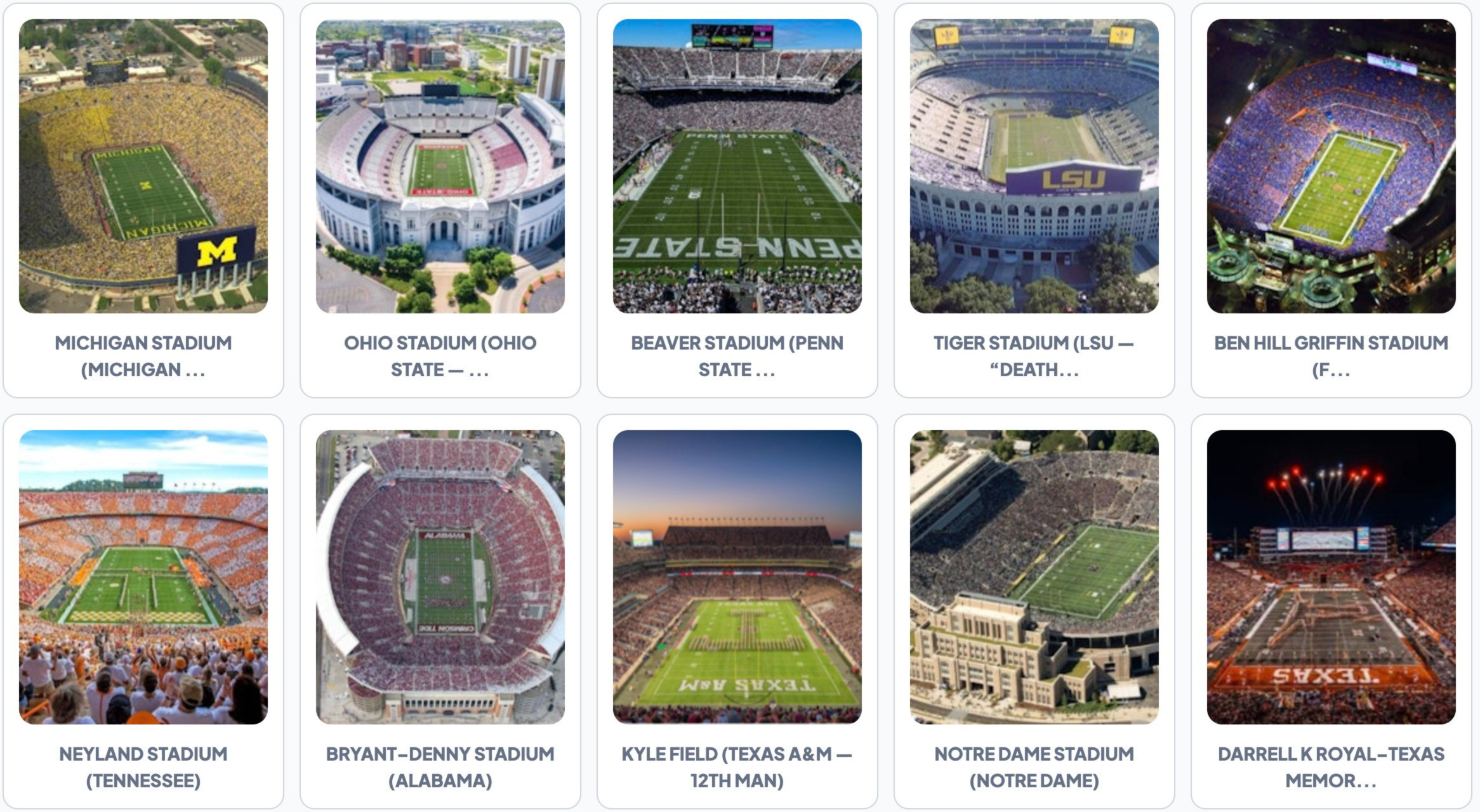View the Notre Dame Stadium aerial picture
Screen dimensions: 1480x812
[x=1034, y=577]
